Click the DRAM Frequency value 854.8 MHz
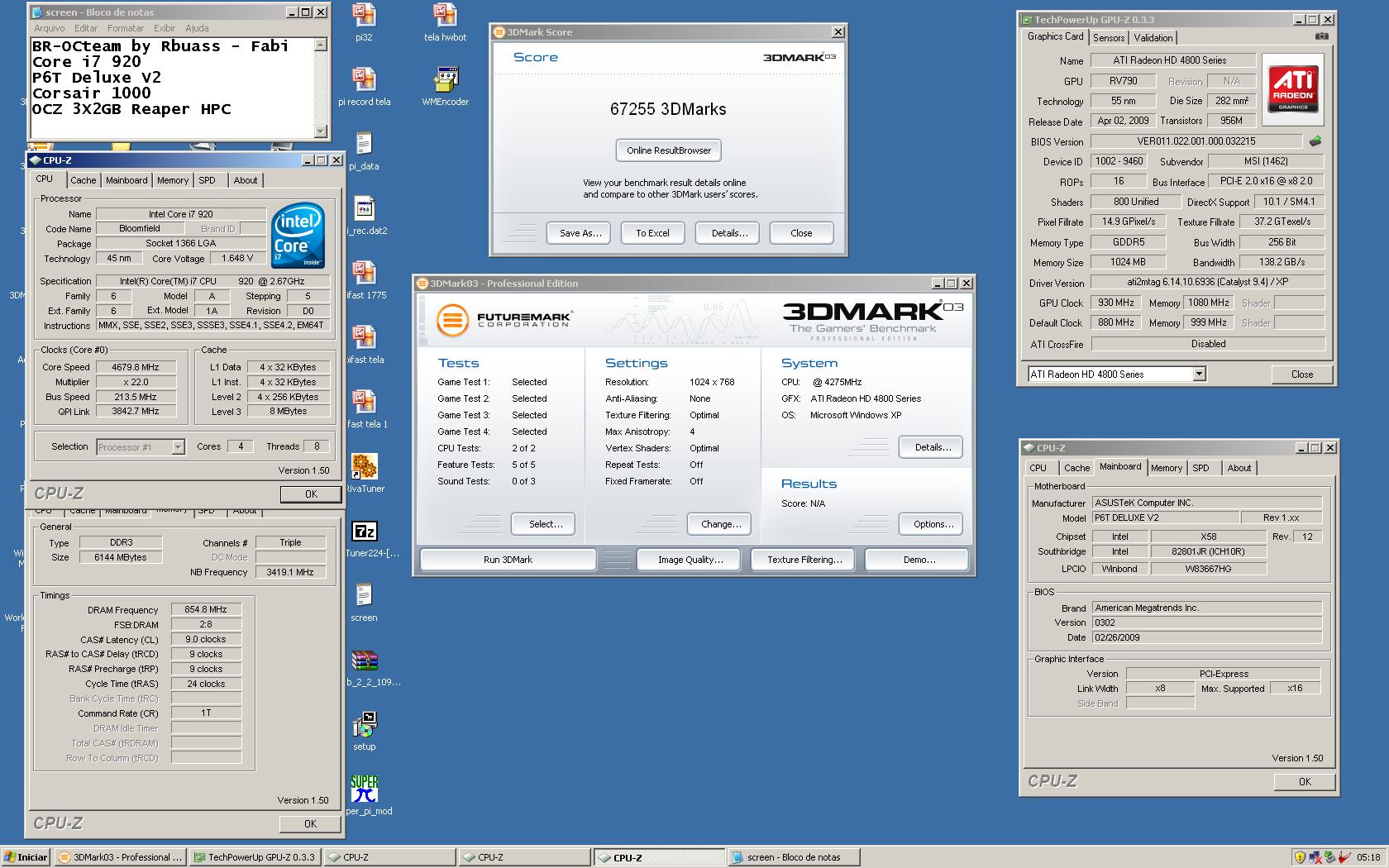 point(206,609)
